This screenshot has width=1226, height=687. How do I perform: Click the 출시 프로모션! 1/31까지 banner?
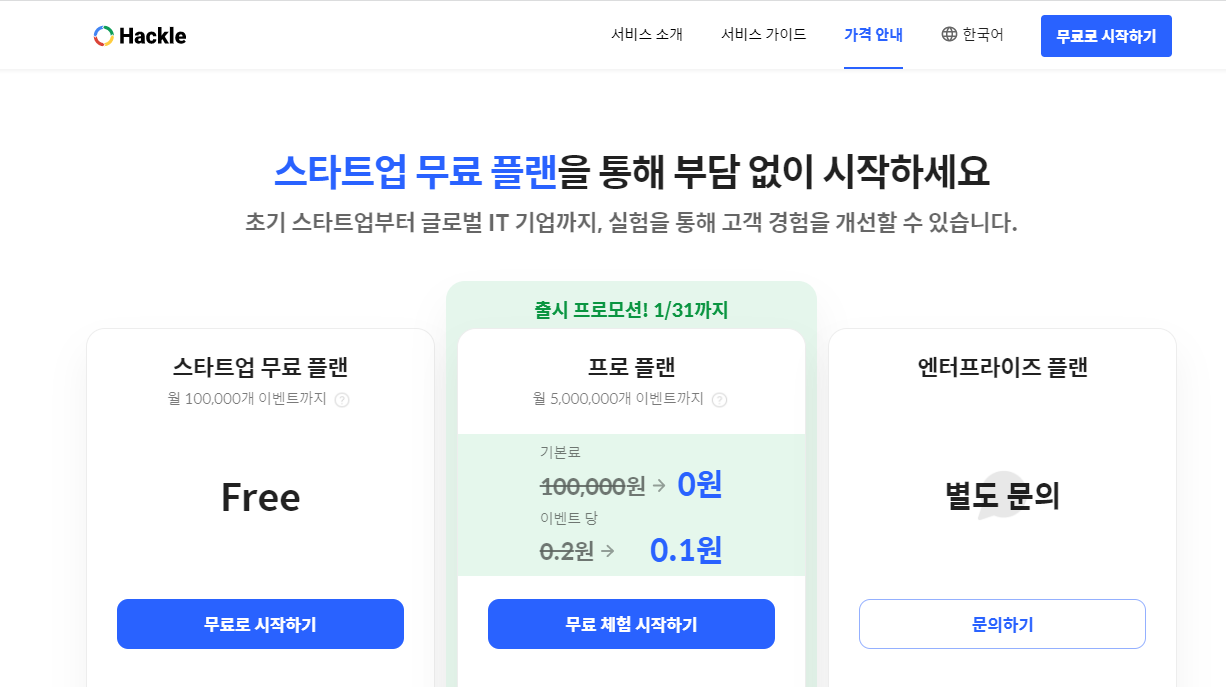point(631,308)
